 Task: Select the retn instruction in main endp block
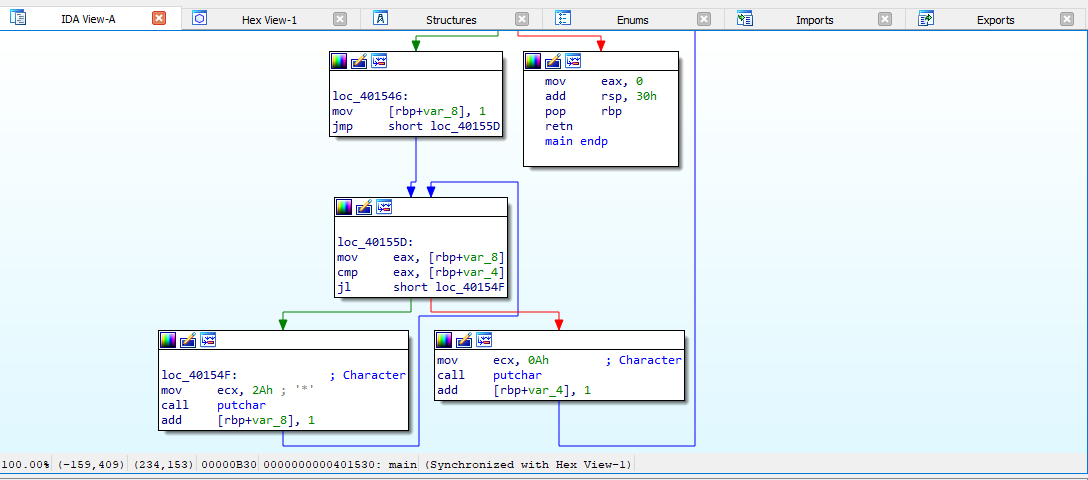(558, 127)
